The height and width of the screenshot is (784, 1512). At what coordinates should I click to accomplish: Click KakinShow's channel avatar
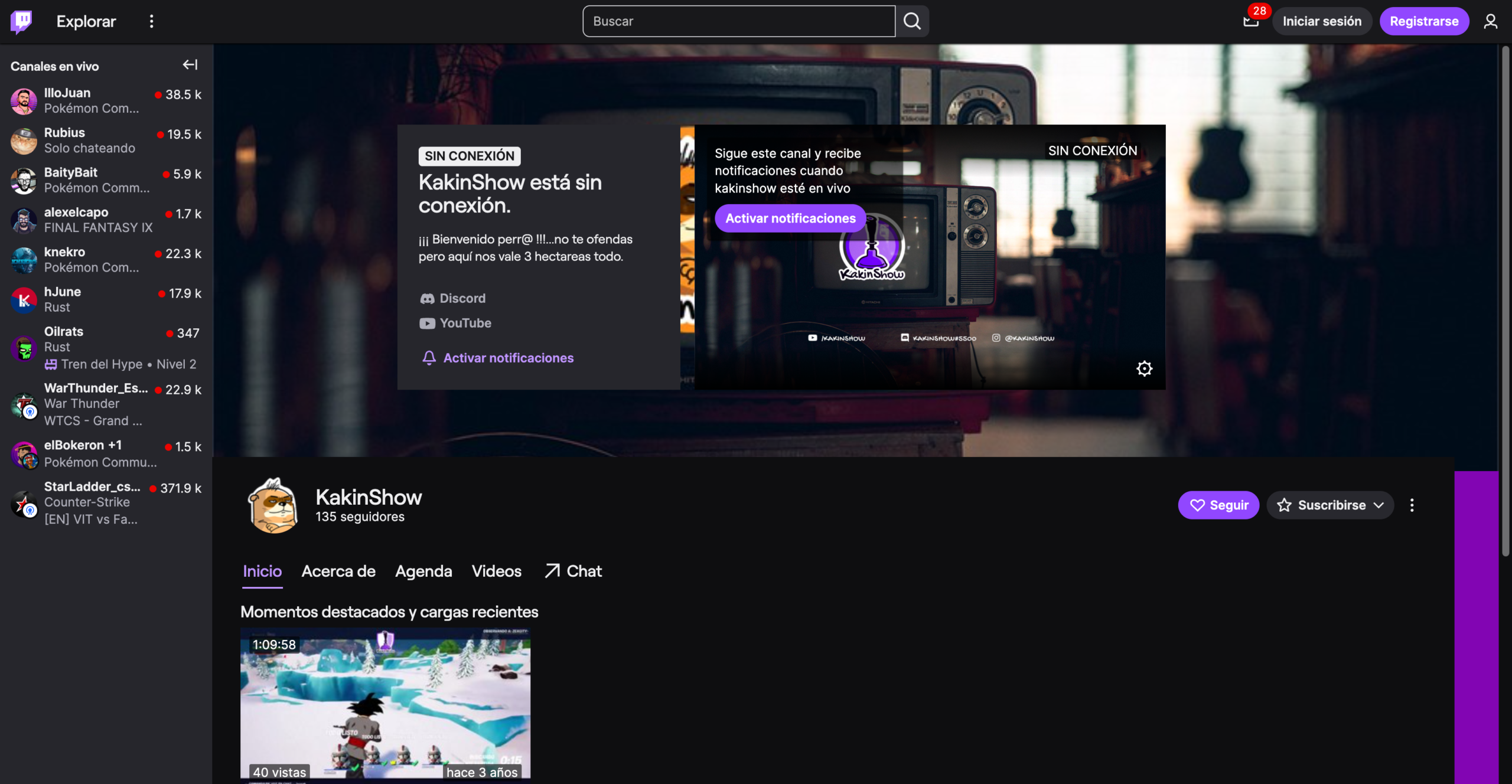tap(273, 505)
